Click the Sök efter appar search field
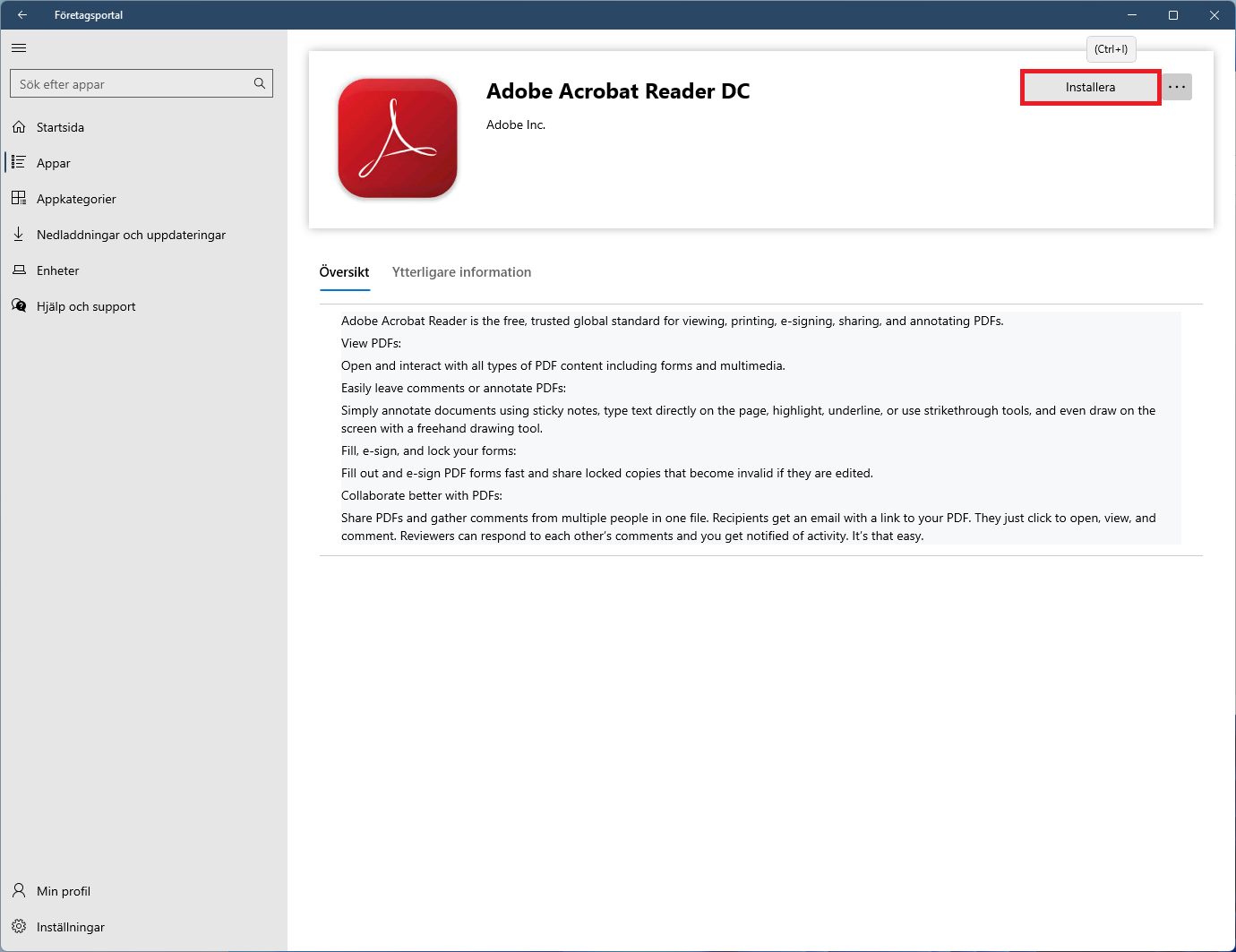1236x952 pixels. point(142,83)
